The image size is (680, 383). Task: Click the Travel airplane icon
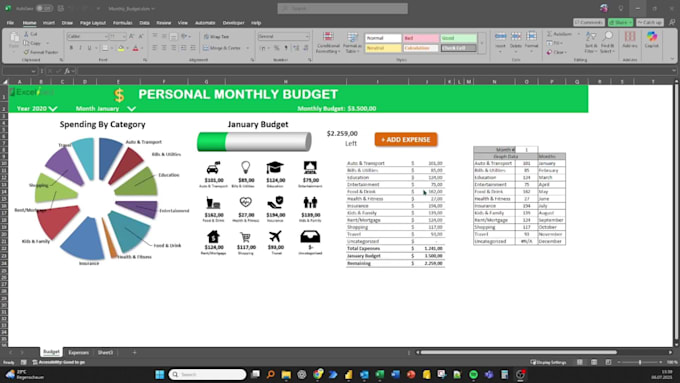point(275,236)
